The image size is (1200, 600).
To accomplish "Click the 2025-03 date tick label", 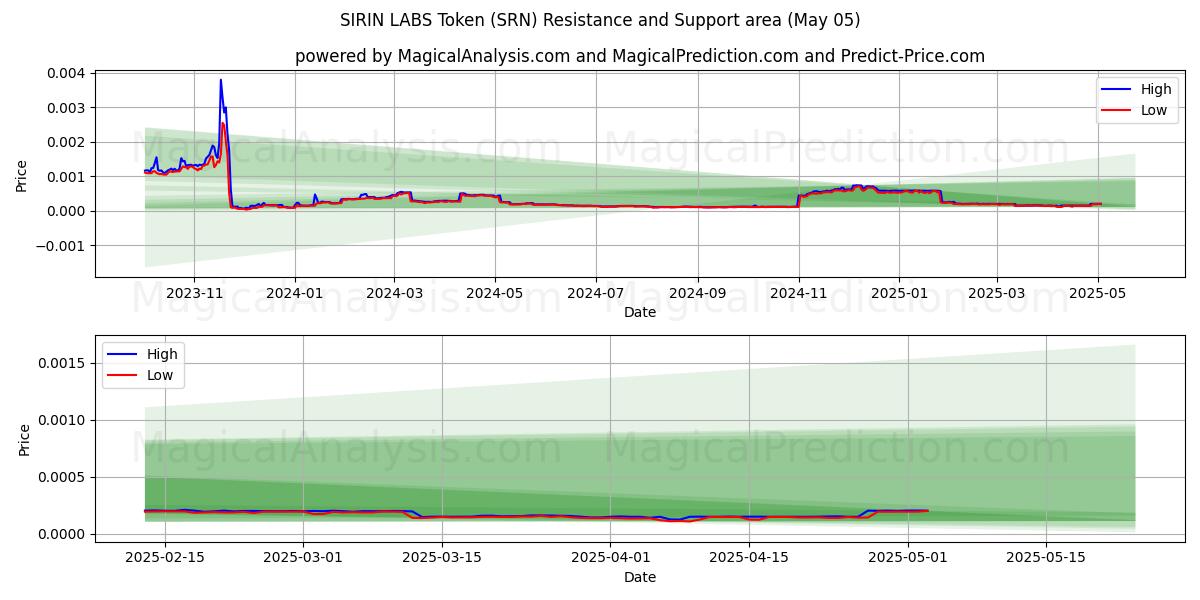I will [x=996, y=294].
